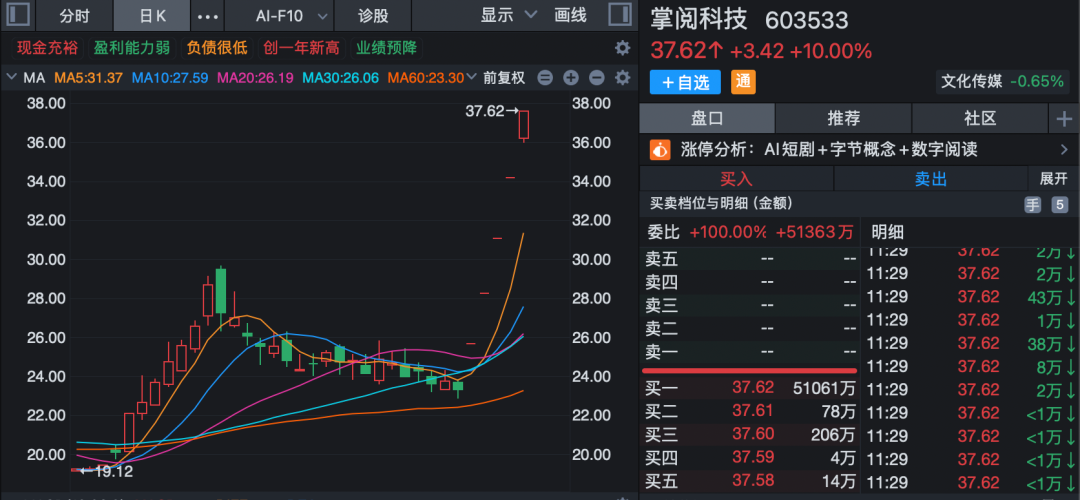The height and width of the screenshot is (500, 1080).
Task: Toggle the right sidebar panel icon
Action: 619,15
